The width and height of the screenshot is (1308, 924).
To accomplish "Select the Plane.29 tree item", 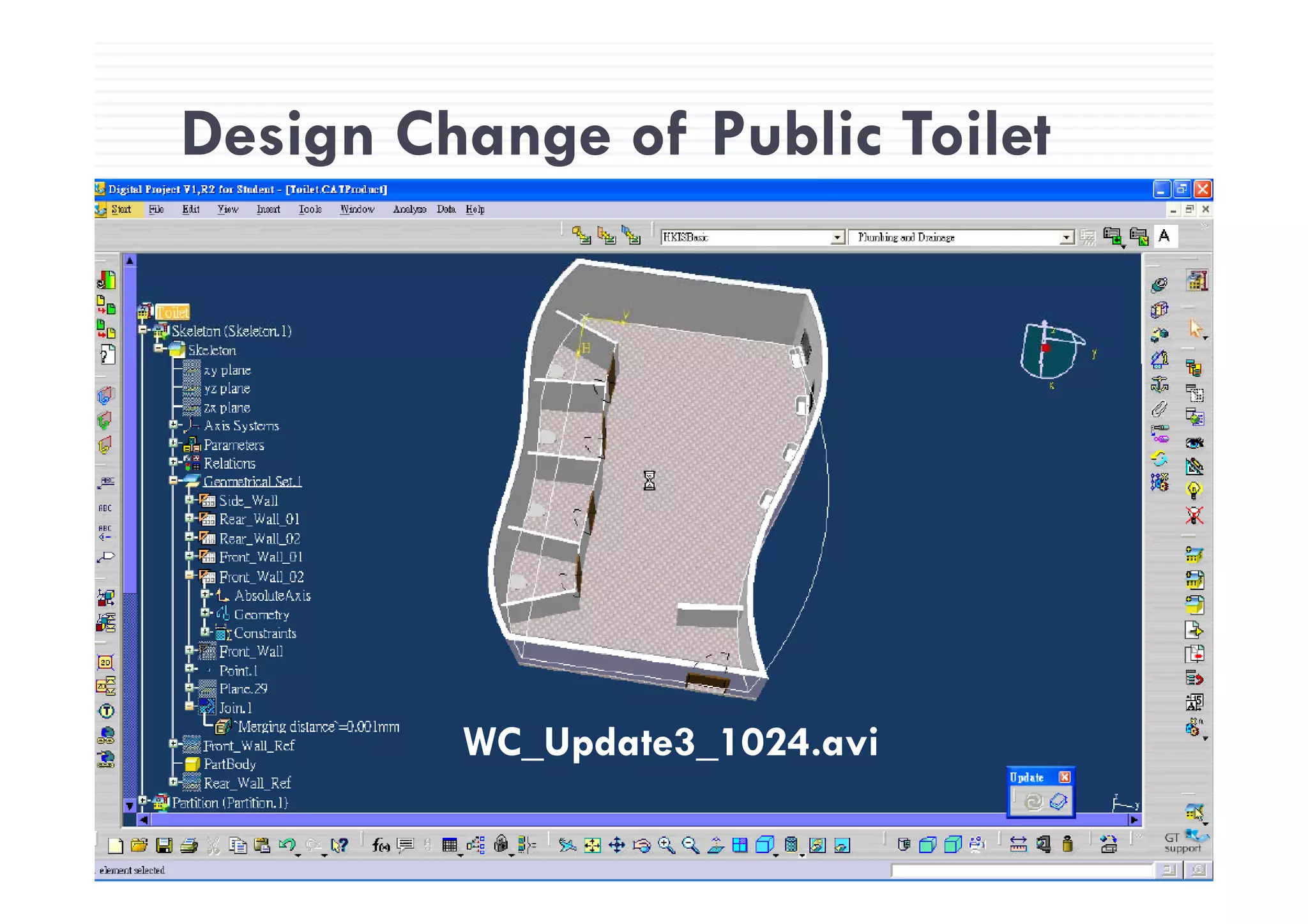I will click(243, 689).
